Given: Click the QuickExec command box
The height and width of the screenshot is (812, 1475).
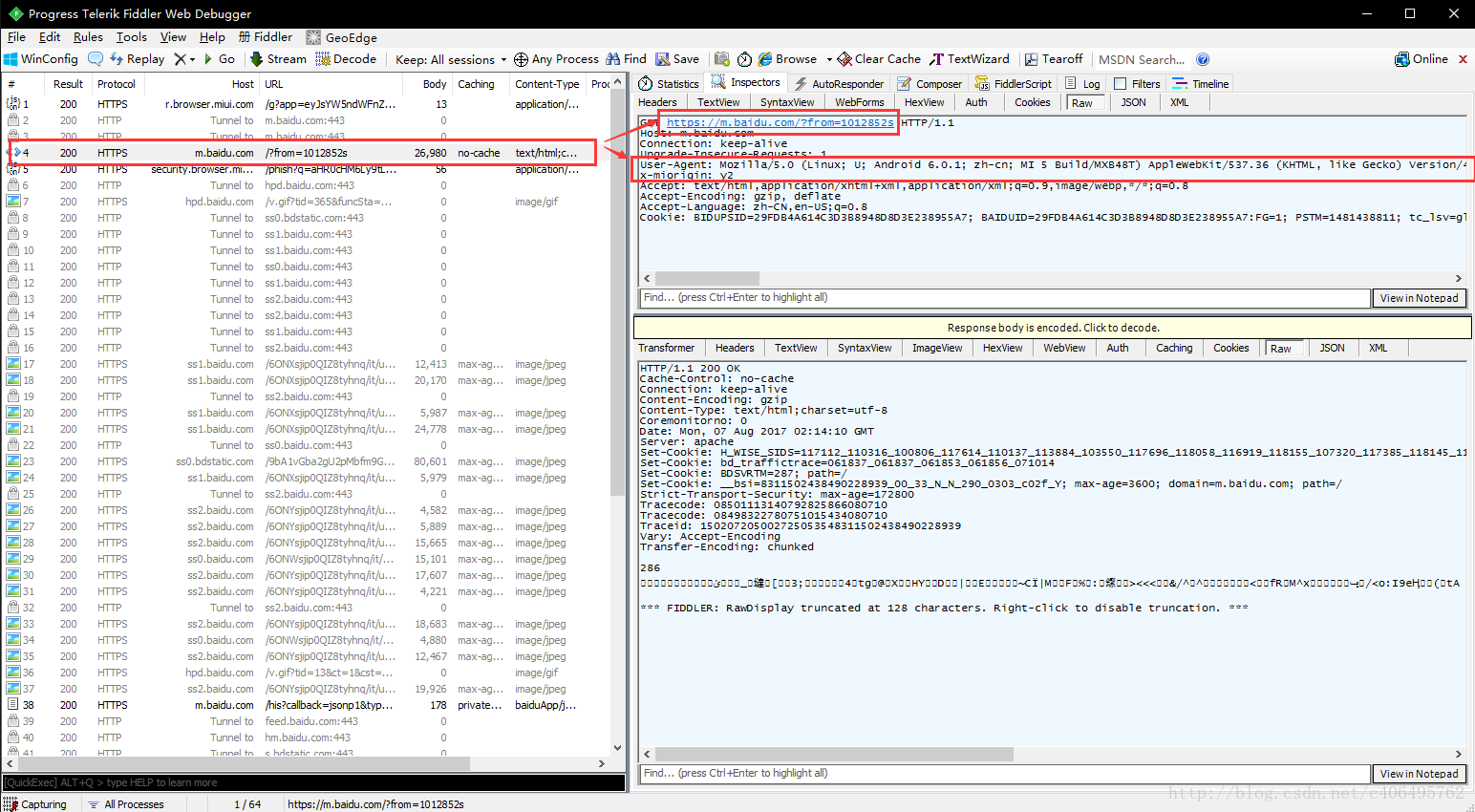Looking at the screenshot, I should (313, 782).
